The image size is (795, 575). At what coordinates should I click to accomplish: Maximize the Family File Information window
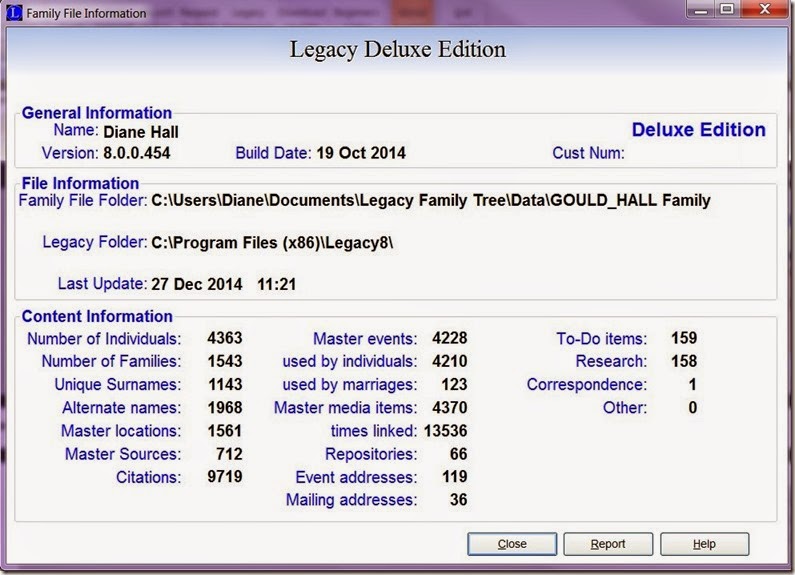(x=727, y=9)
